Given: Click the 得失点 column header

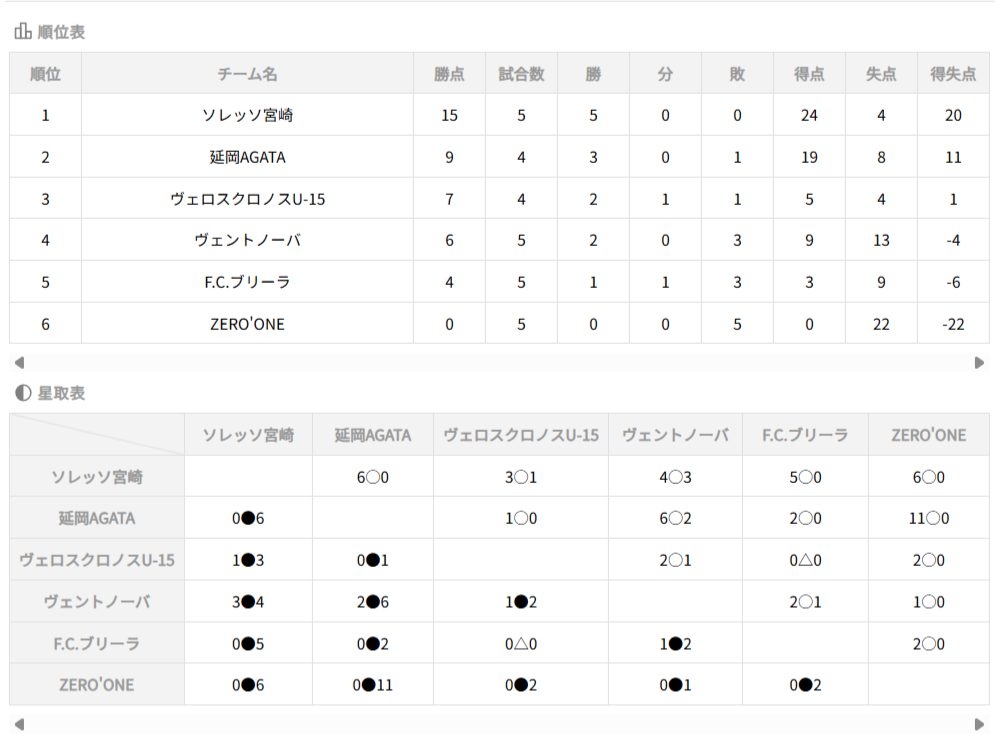Looking at the screenshot, I should [x=952, y=74].
